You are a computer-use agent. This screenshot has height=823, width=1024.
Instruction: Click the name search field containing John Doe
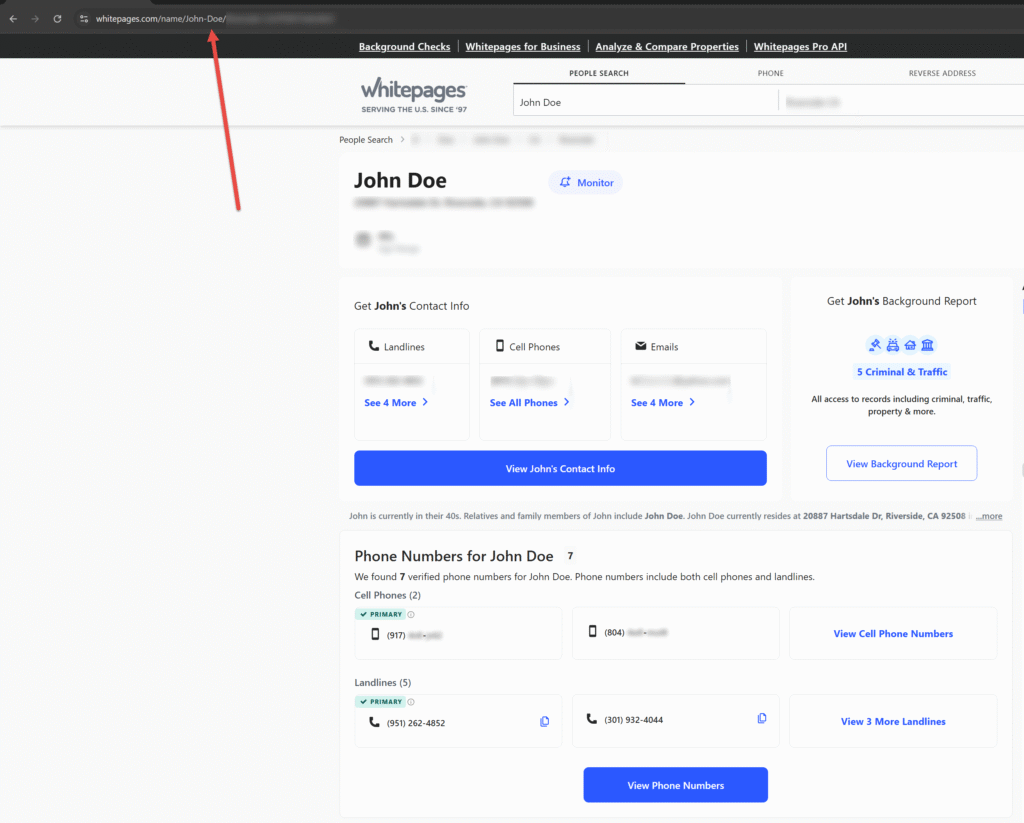pyautogui.click(x=645, y=102)
